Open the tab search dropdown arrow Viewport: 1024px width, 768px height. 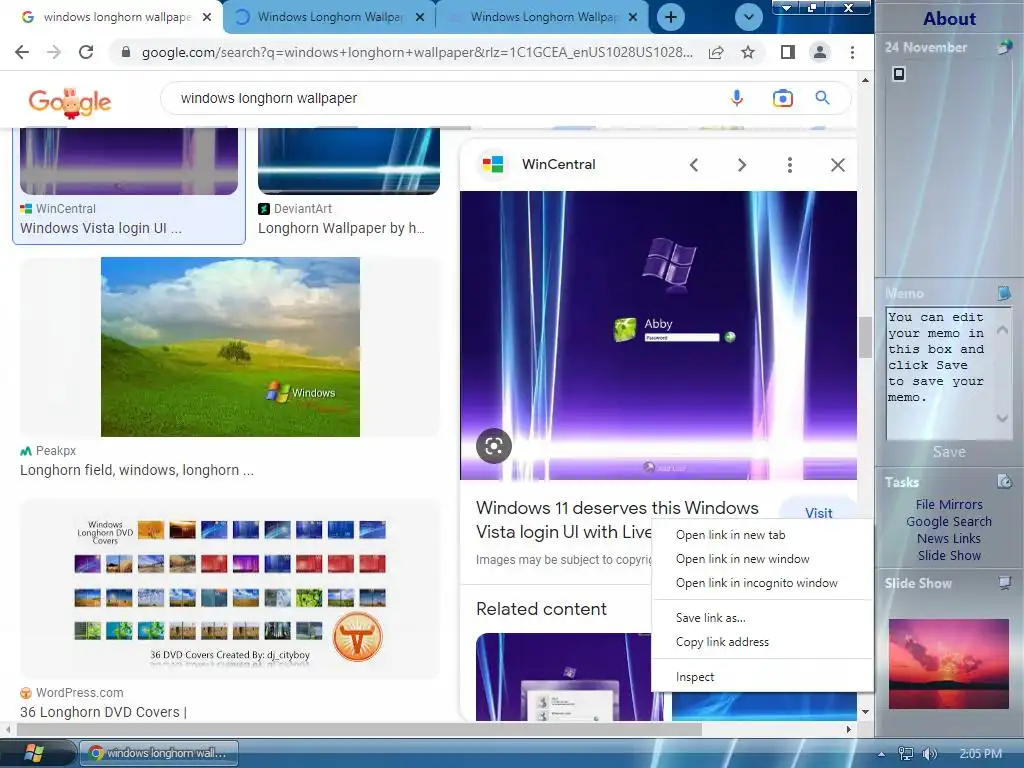click(748, 17)
